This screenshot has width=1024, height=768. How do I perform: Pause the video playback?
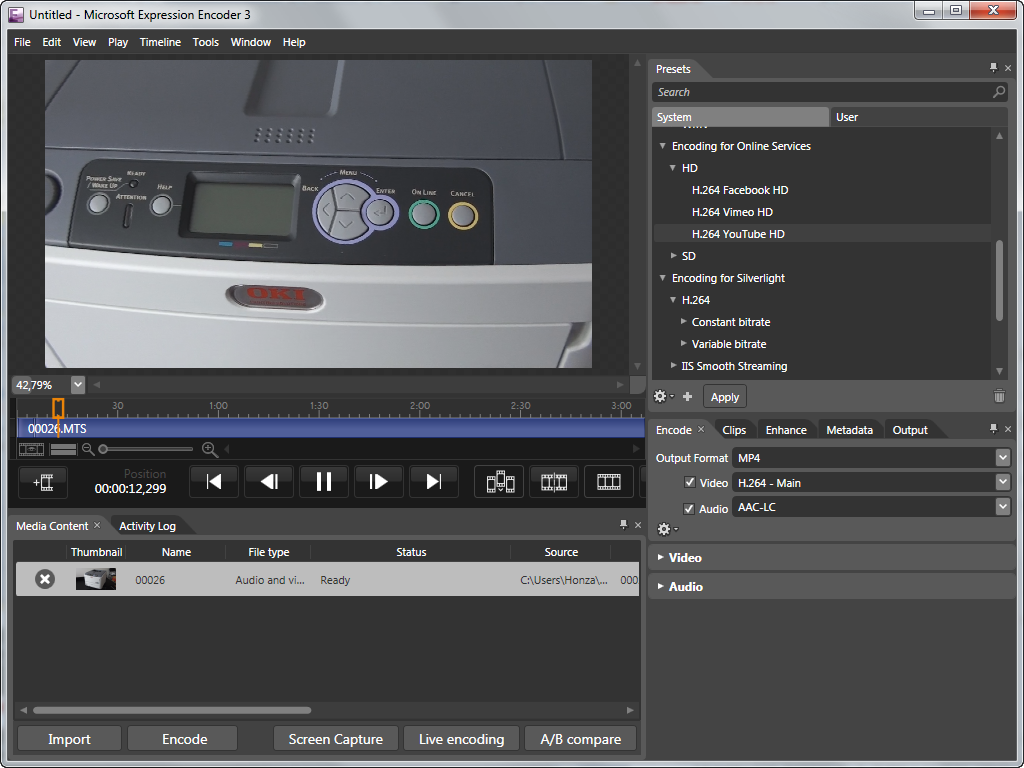pyautogui.click(x=324, y=482)
